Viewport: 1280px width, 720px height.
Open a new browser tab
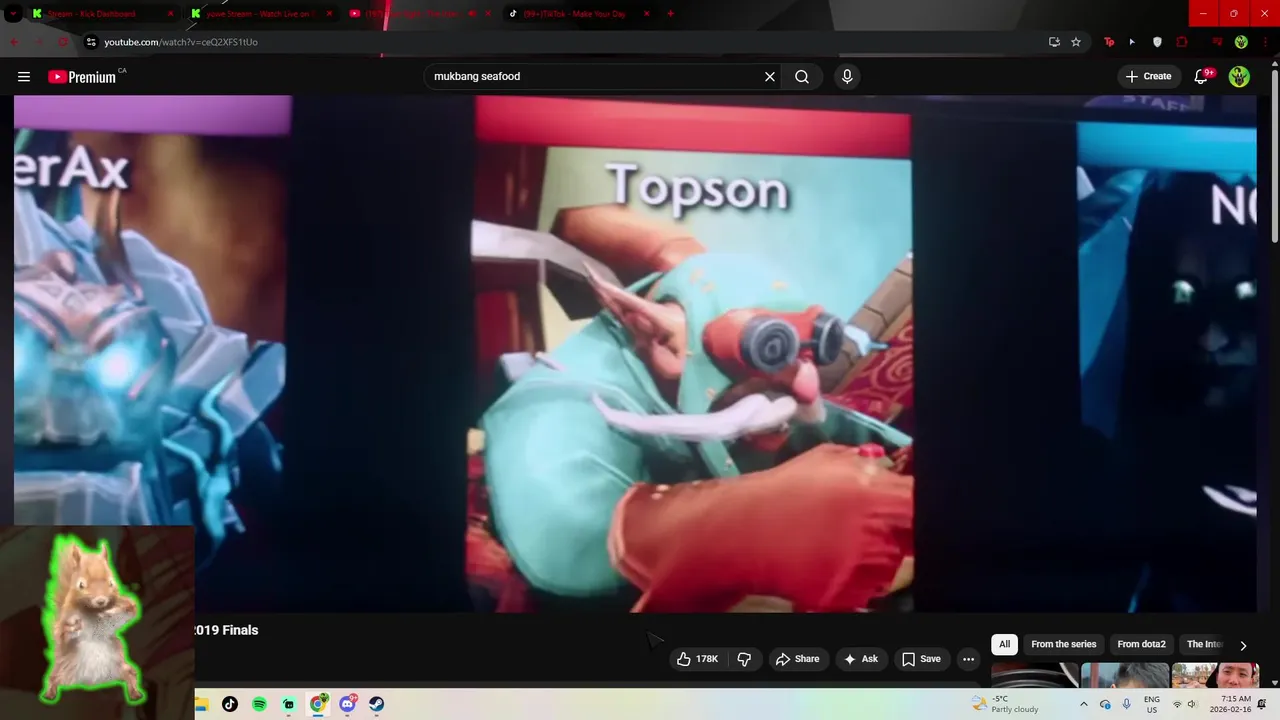click(670, 14)
